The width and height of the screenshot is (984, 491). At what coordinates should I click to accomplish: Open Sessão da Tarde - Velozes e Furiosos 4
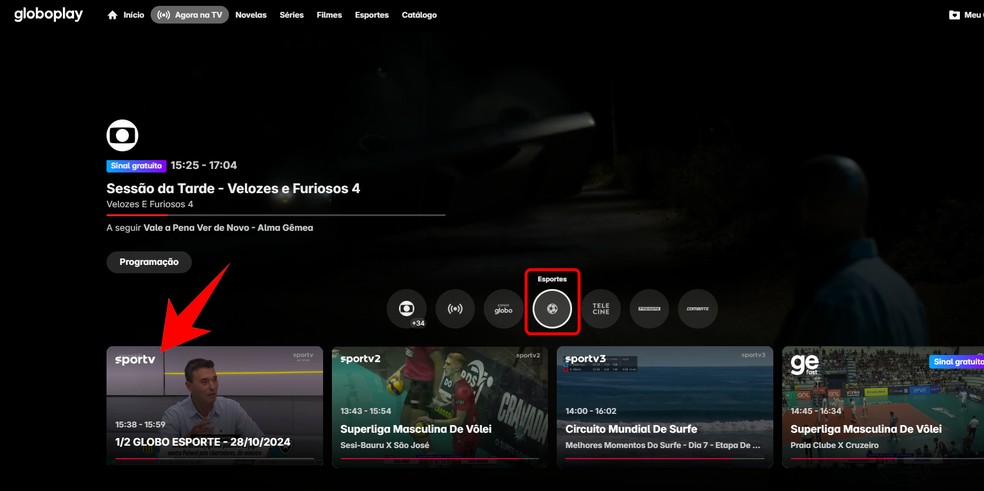pos(233,188)
